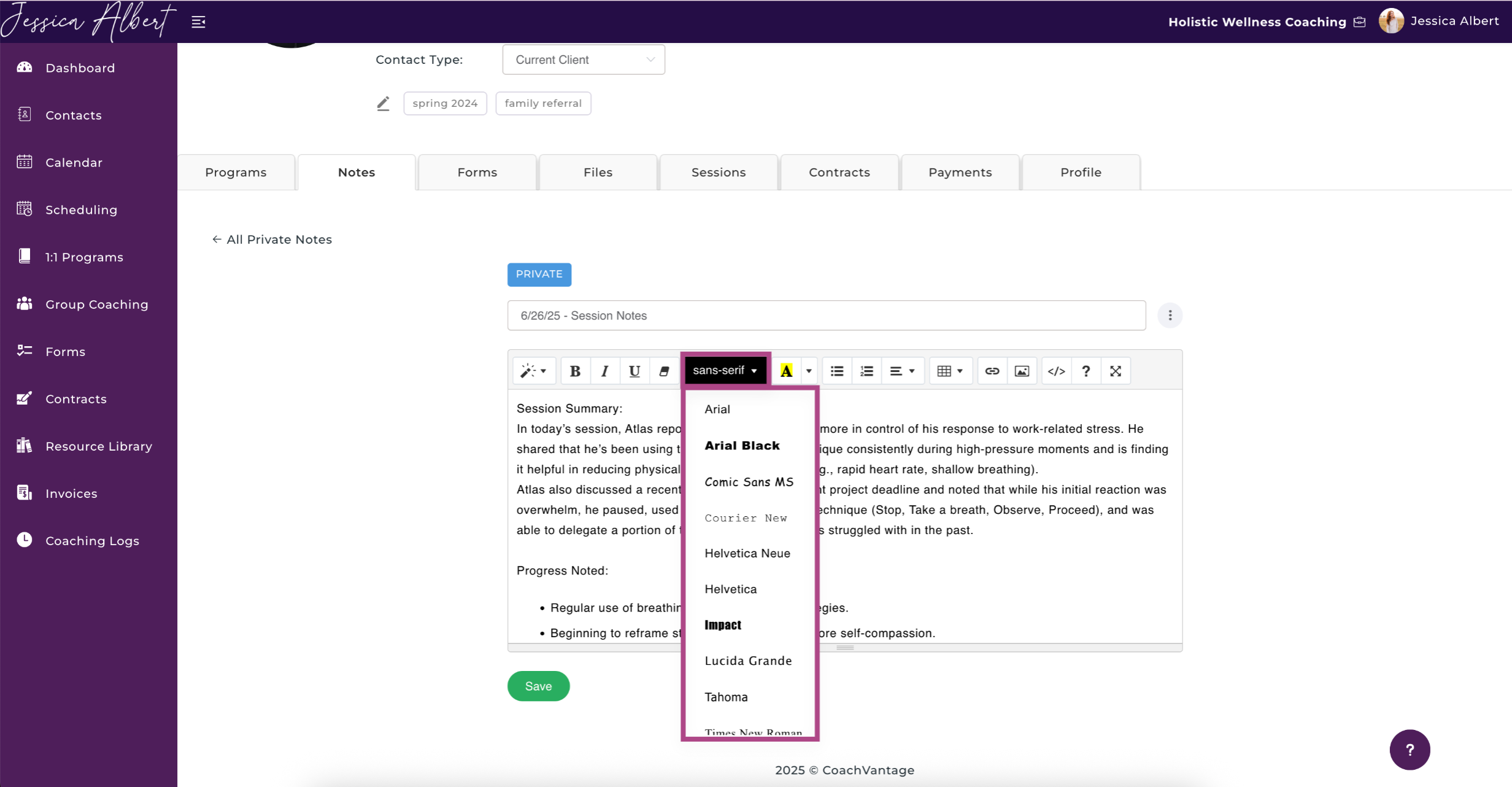
Task: Open the Jessica Albert profile avatar
Action: click(x=1390, y=21)
